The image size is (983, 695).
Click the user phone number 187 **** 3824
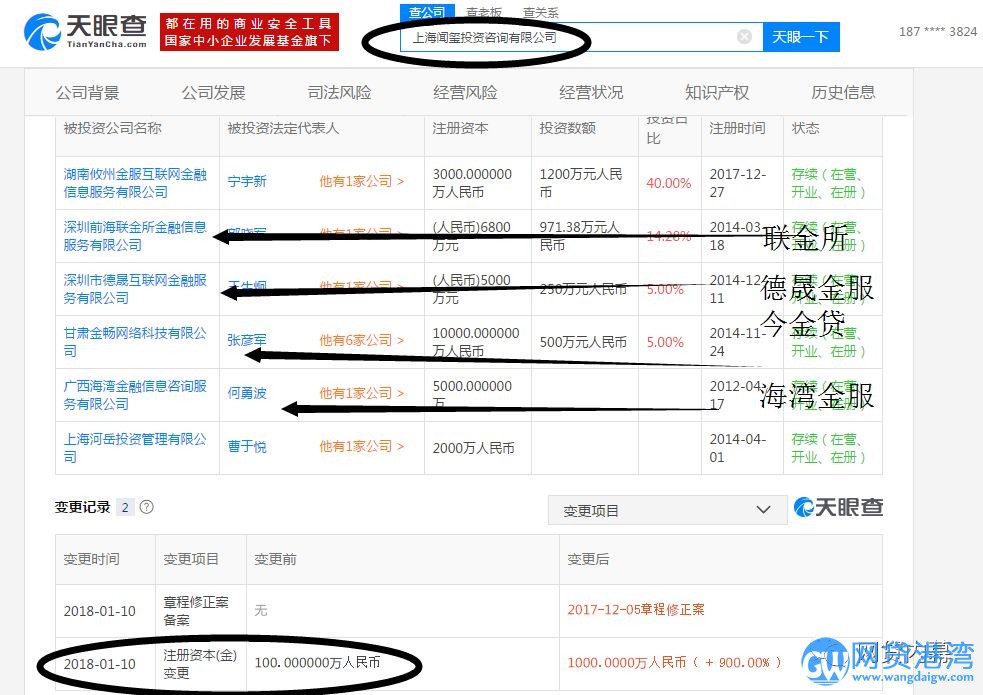pyautogui.click(x=937, y=31)
